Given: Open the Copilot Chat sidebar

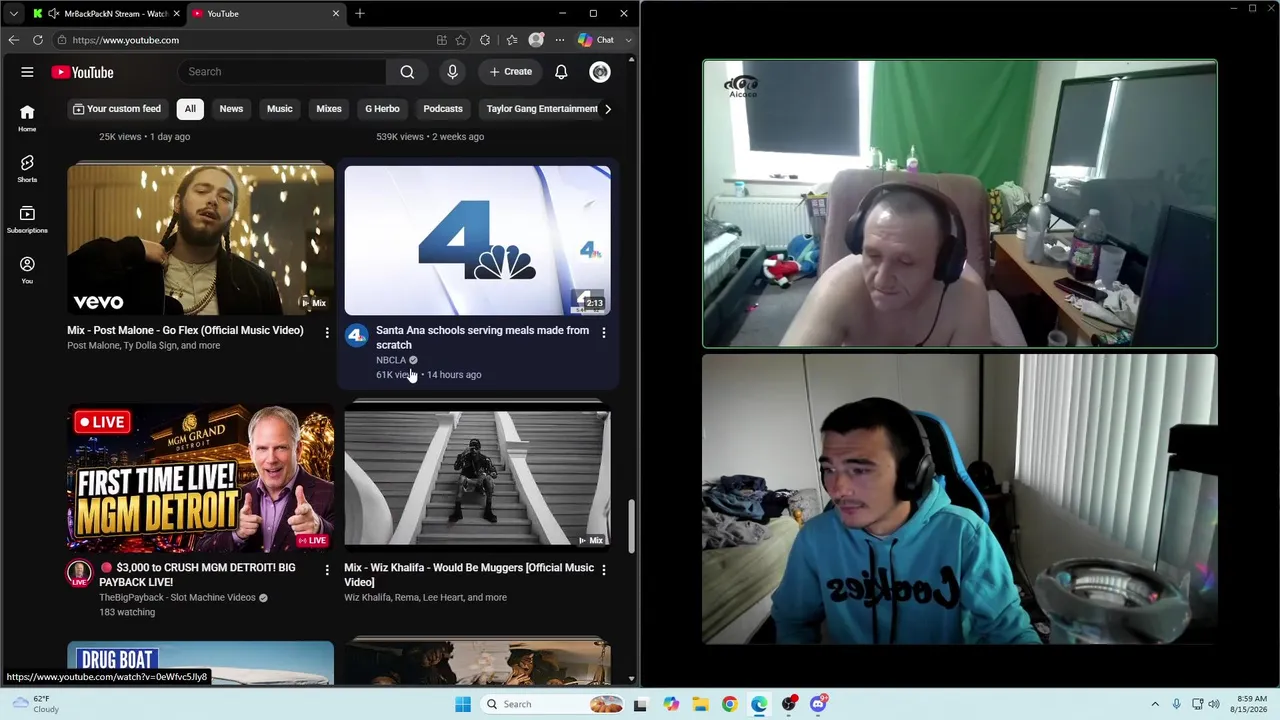Looking at the screenshot, I should [596, 40].
